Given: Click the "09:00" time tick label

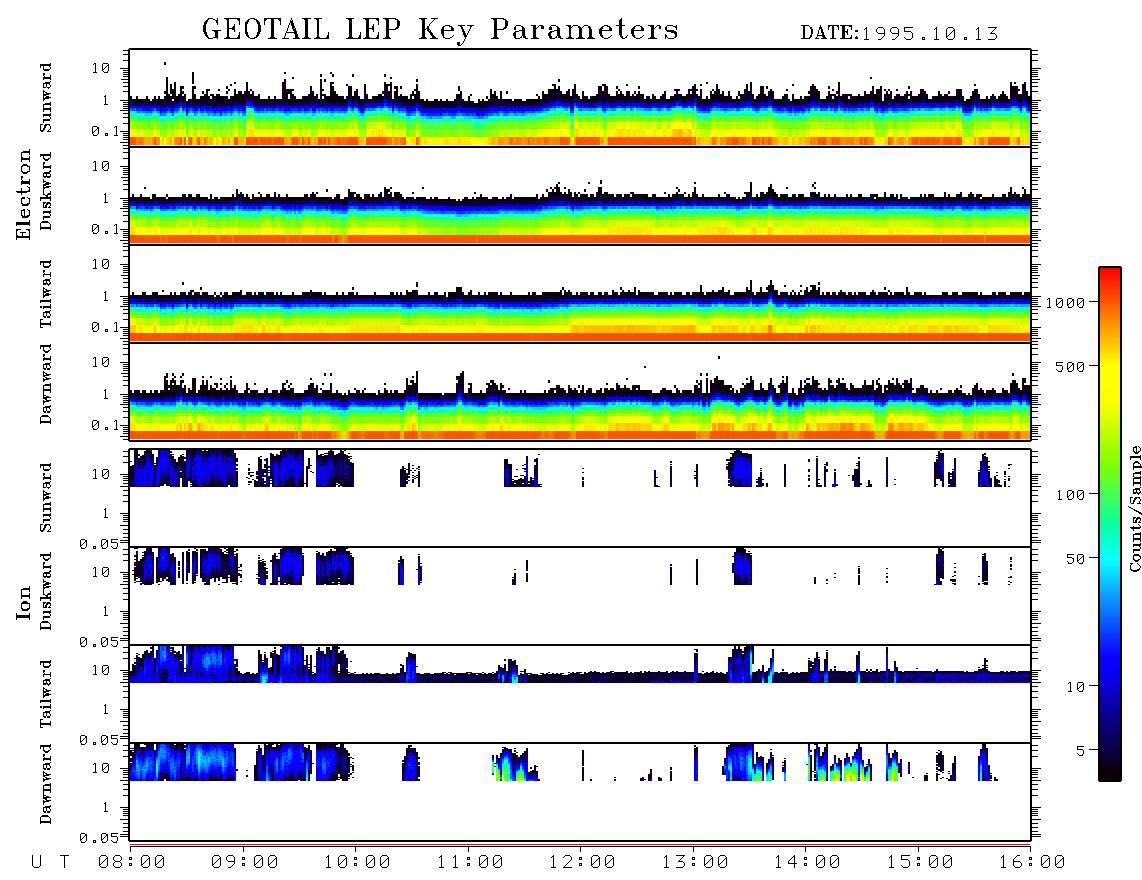Looking at the screenshot, I should pyautogui.click(x=245, y=862).
